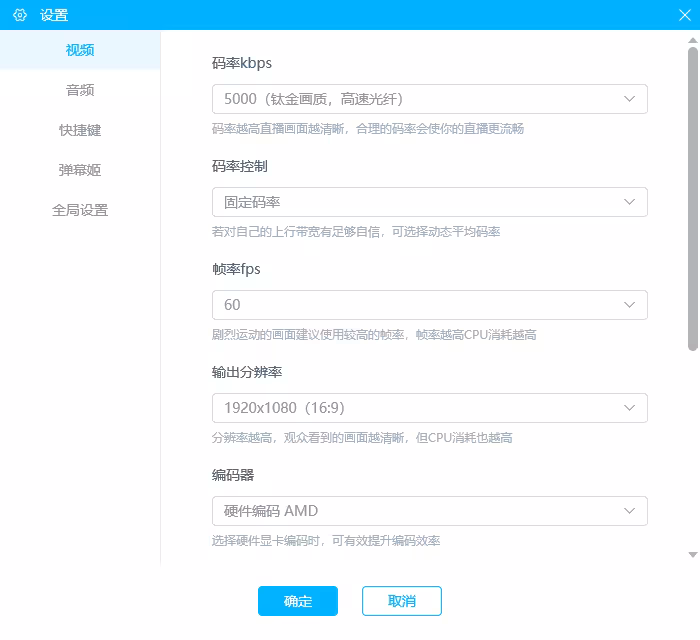Click the scrollbar down arrow

[x=692, y=555]
